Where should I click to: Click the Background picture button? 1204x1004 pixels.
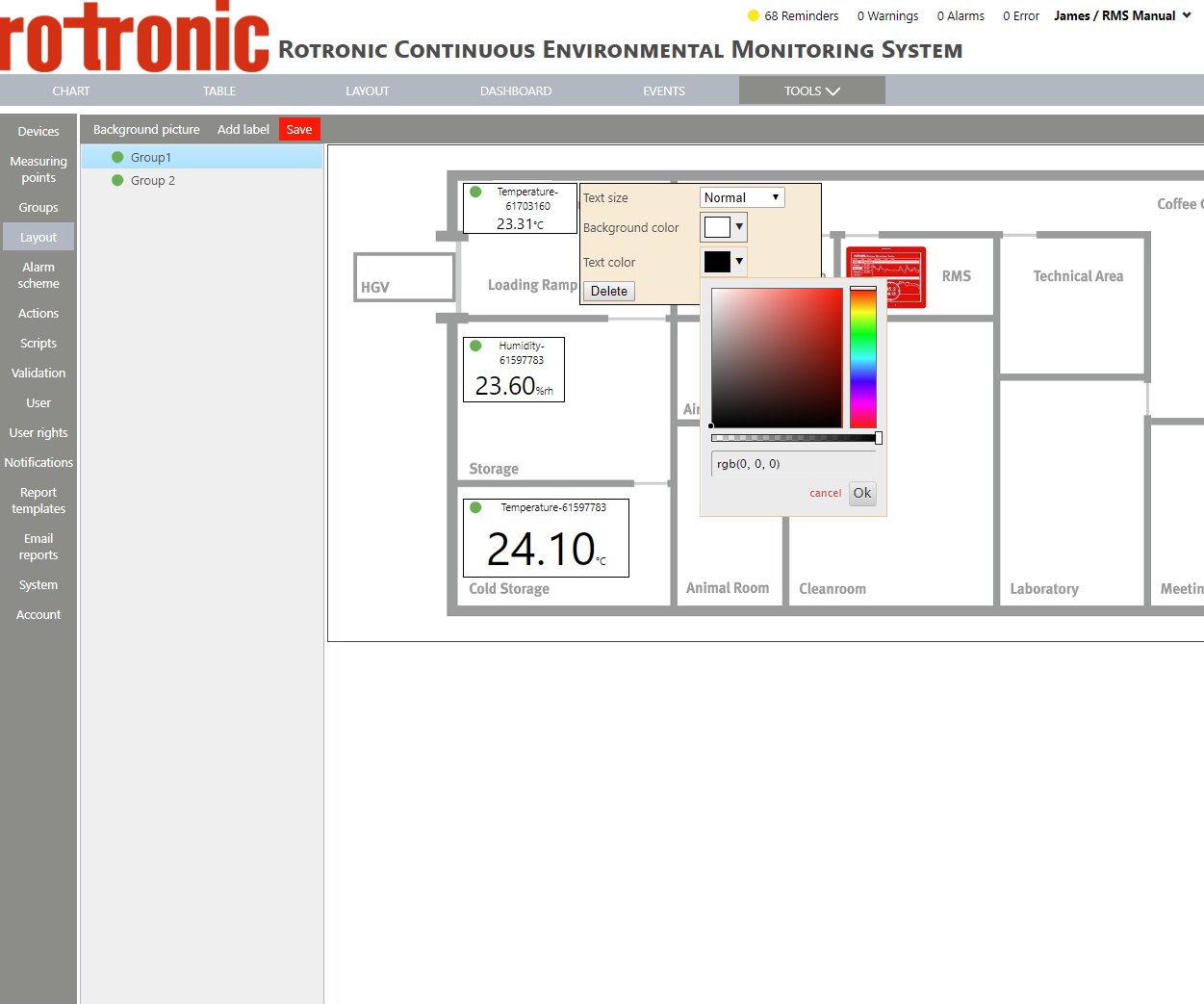click(146, 129)
